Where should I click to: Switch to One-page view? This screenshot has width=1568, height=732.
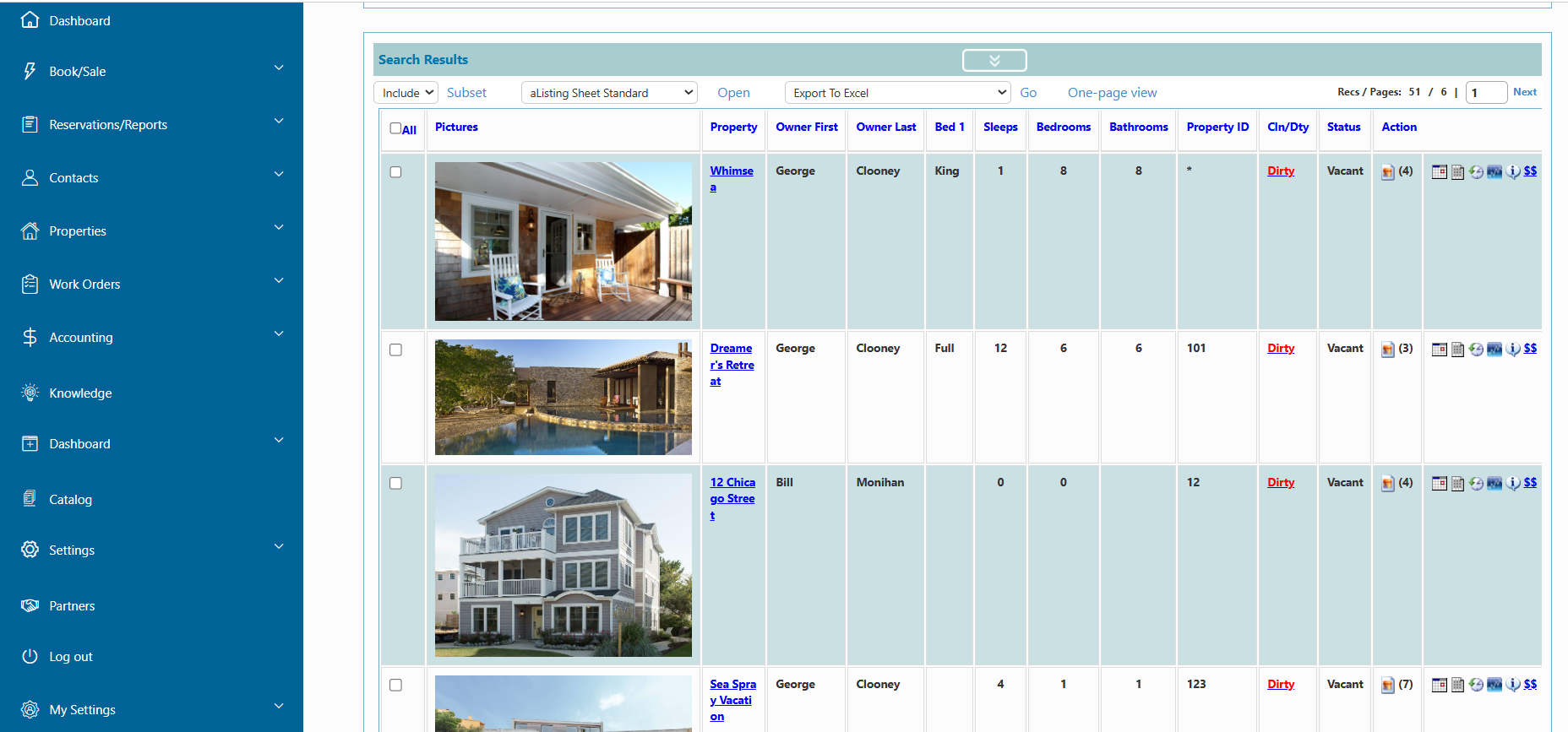[x=1112, y=93]
